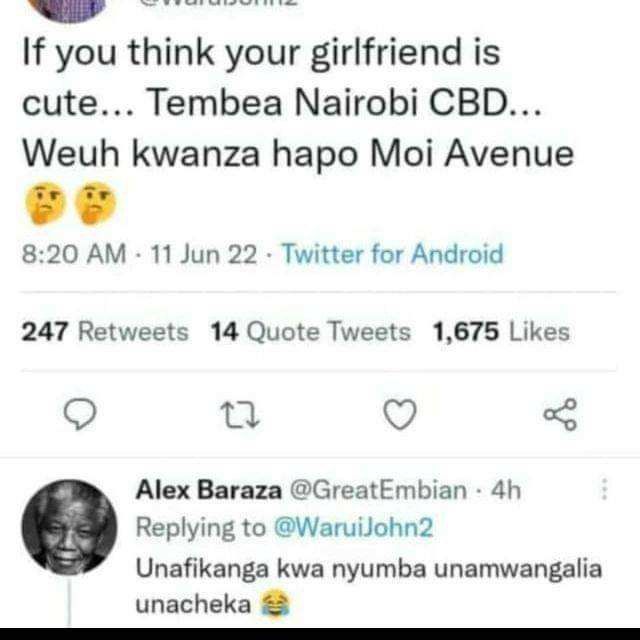Open the reply starting with Unafikanga
The image size is (640, 640).
click(x=369, y=586)
